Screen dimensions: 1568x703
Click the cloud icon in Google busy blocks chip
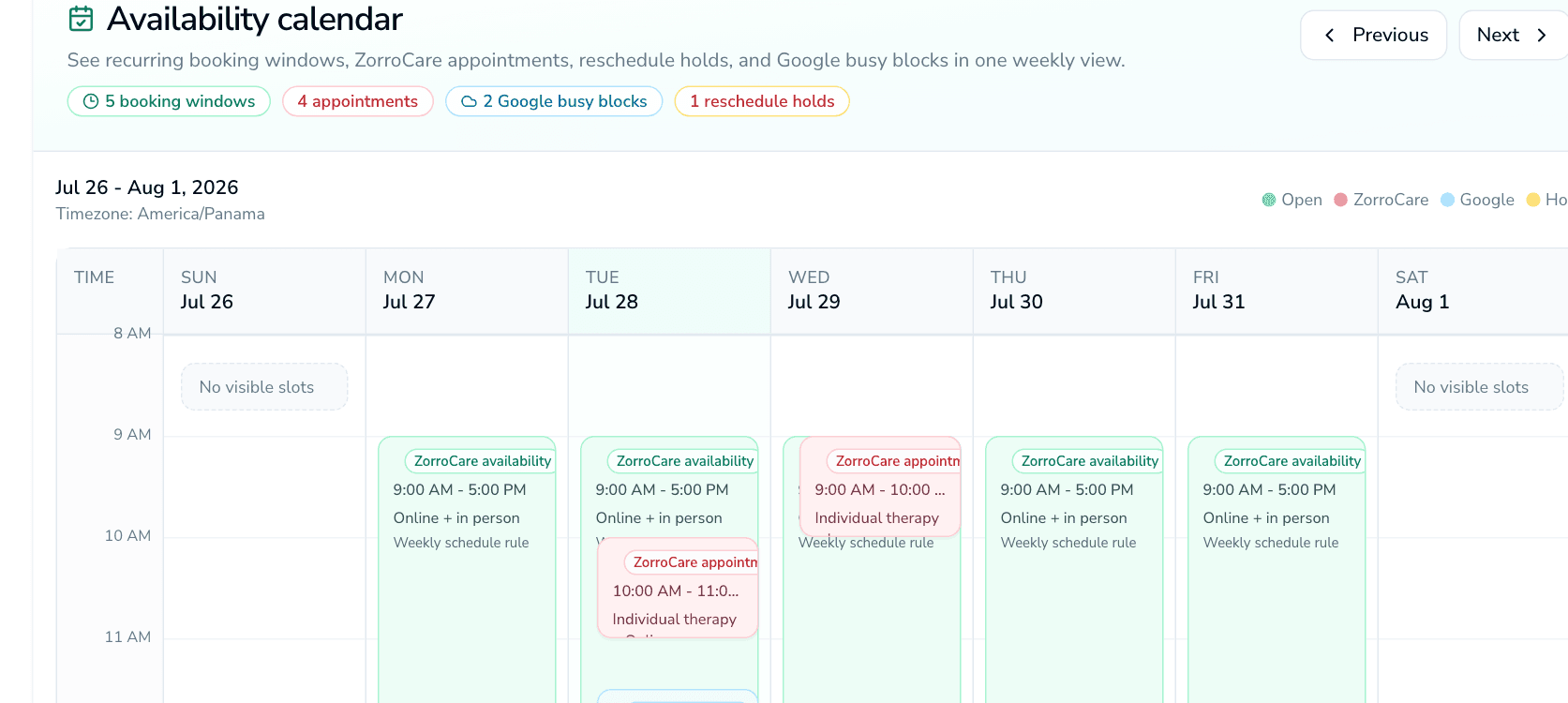click(x=470, y=101)
